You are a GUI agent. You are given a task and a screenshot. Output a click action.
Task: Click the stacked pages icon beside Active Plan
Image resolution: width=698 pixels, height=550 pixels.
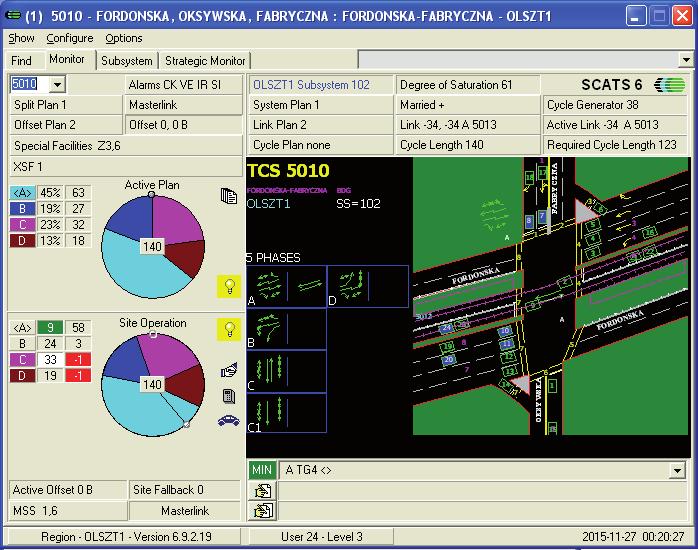click(x=229, y=195)
